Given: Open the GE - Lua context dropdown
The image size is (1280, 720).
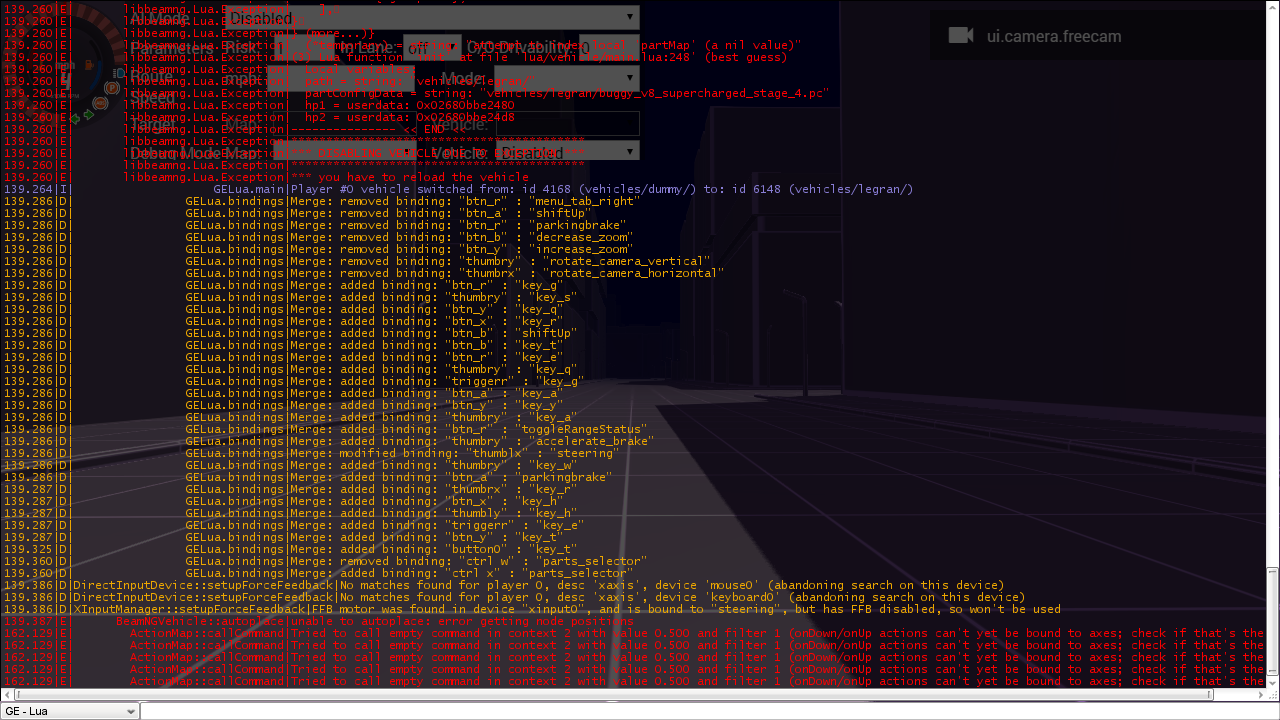Looking at the screenshot, I should tap(70, 711).
